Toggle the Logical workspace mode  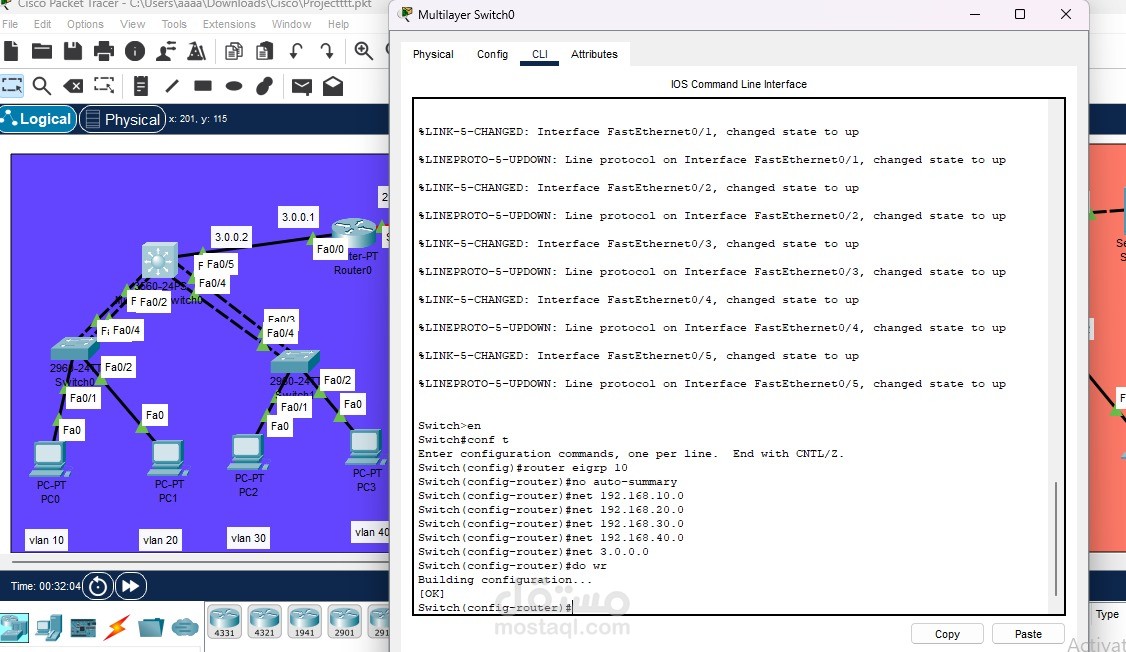pyautogui.click(x=38, y=118)
